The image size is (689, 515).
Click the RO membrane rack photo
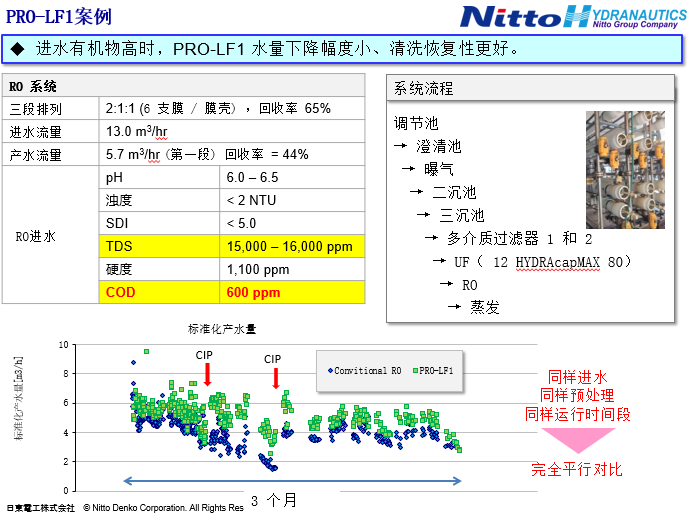pyautogui.click(x=625, y=170)
